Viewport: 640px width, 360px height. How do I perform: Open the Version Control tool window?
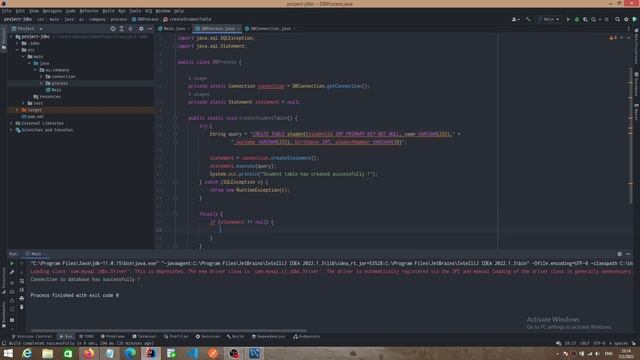pyautogui.click(x=32, y=336)
